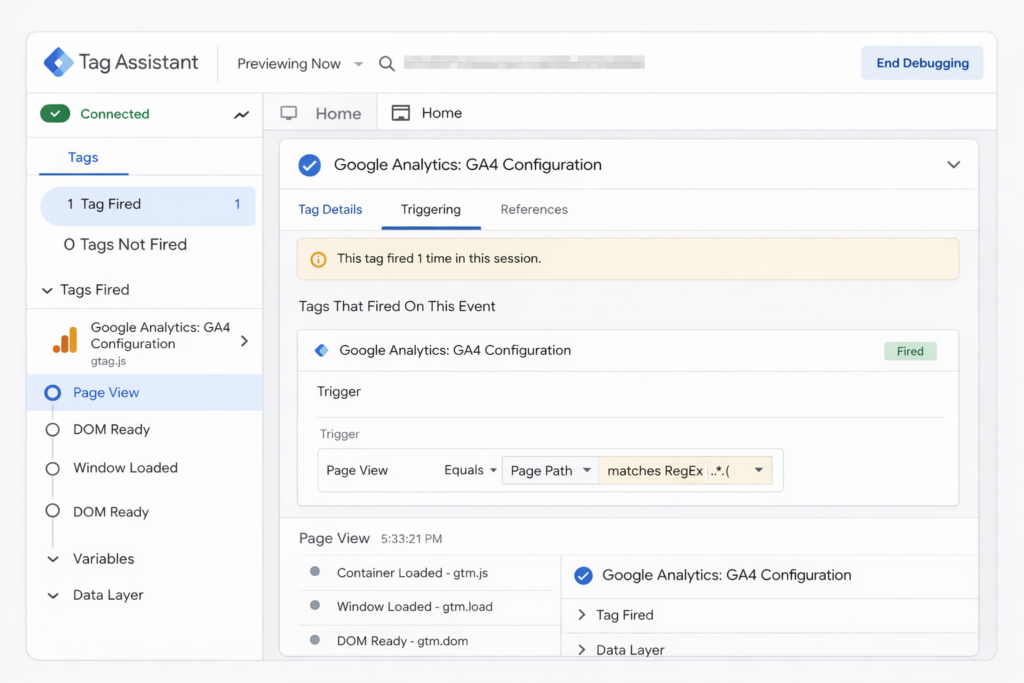Viewport: 1024px width, 683px height.
Task: Click the Container Loaded - gtm.js event
Action: pyautogui.click(x=412, y=573)
